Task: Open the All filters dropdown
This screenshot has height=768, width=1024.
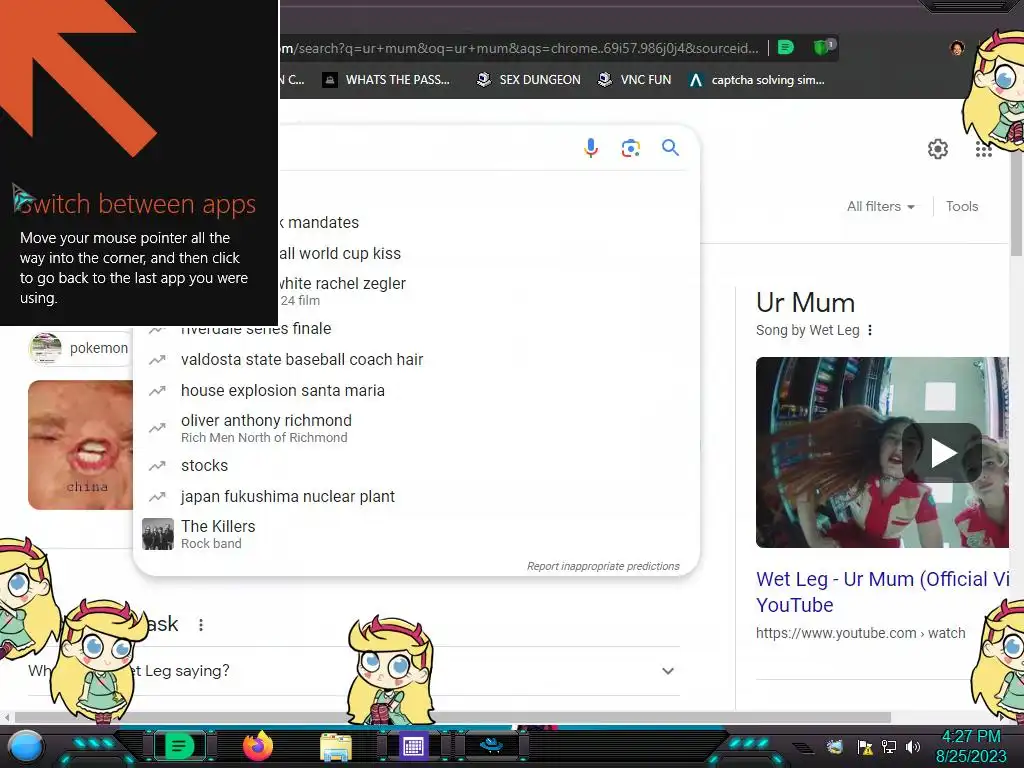Action: (880, 206)
